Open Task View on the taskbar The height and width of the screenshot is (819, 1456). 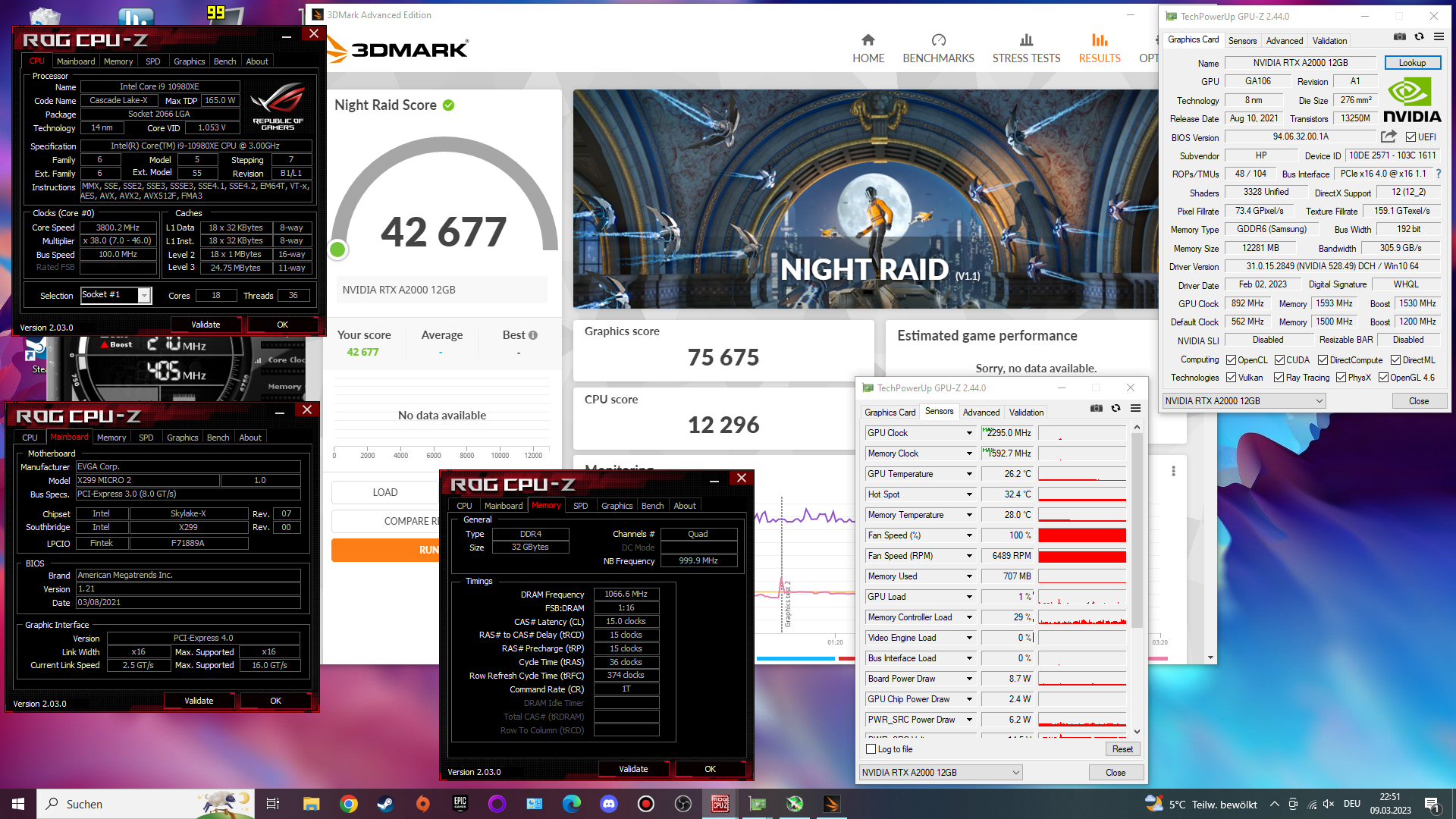click(x=273, y=804)
